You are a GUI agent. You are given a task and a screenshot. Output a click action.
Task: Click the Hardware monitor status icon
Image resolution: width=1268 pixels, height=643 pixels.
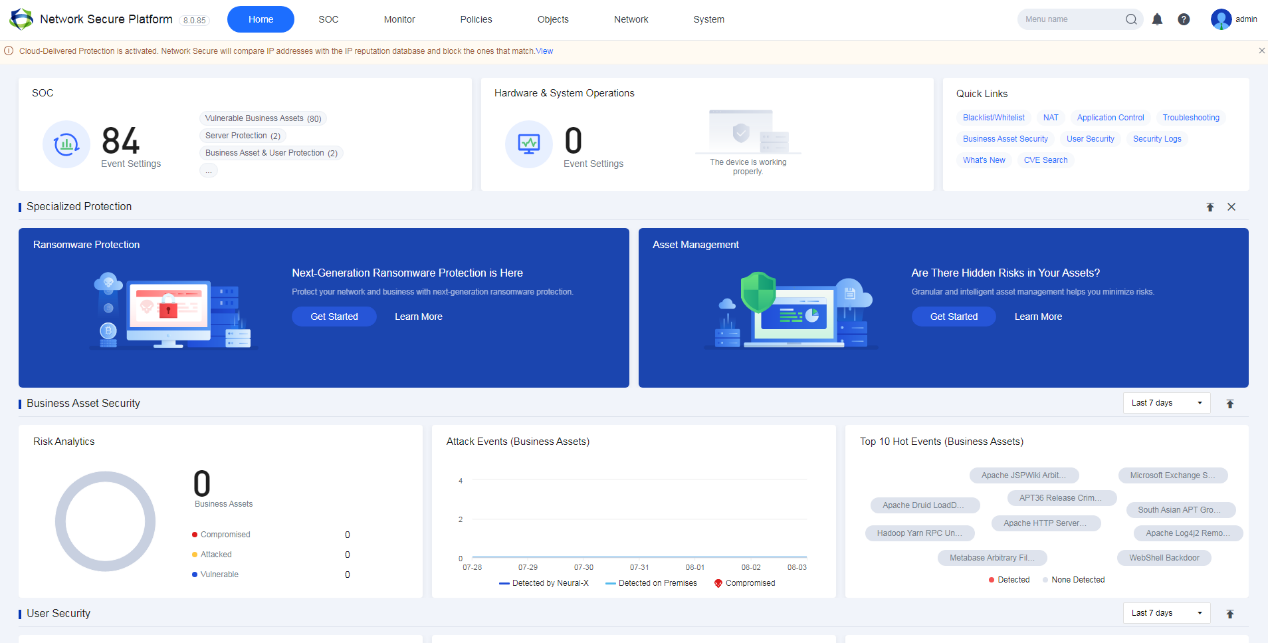tap(529, 144)
